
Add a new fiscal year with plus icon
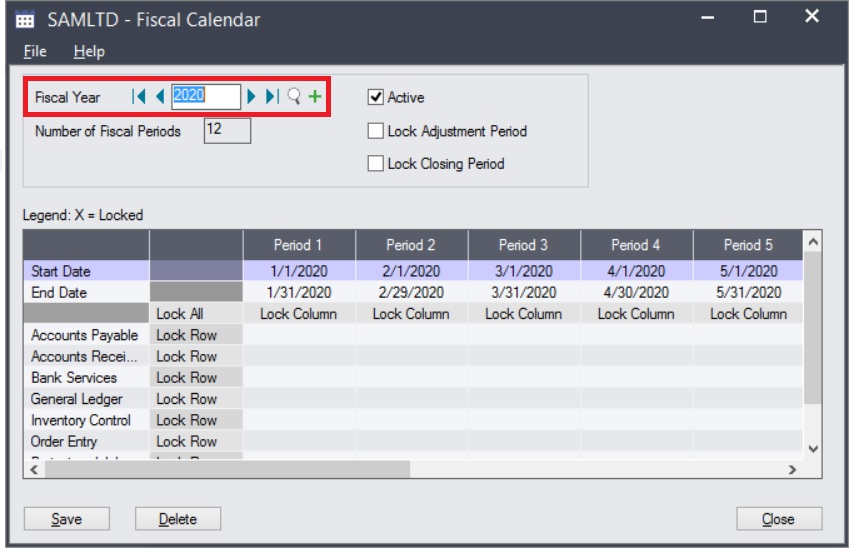click(315, 97)
